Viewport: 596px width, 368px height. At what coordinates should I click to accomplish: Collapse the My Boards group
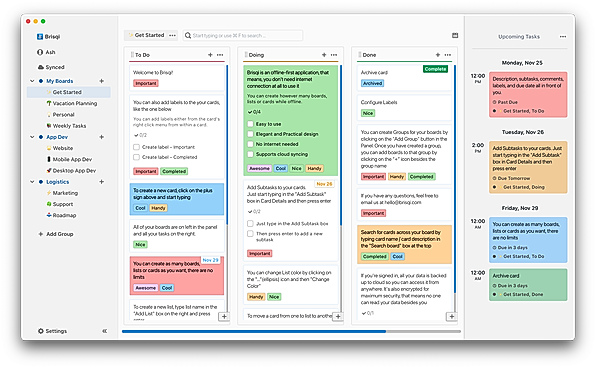pos(32,81)
